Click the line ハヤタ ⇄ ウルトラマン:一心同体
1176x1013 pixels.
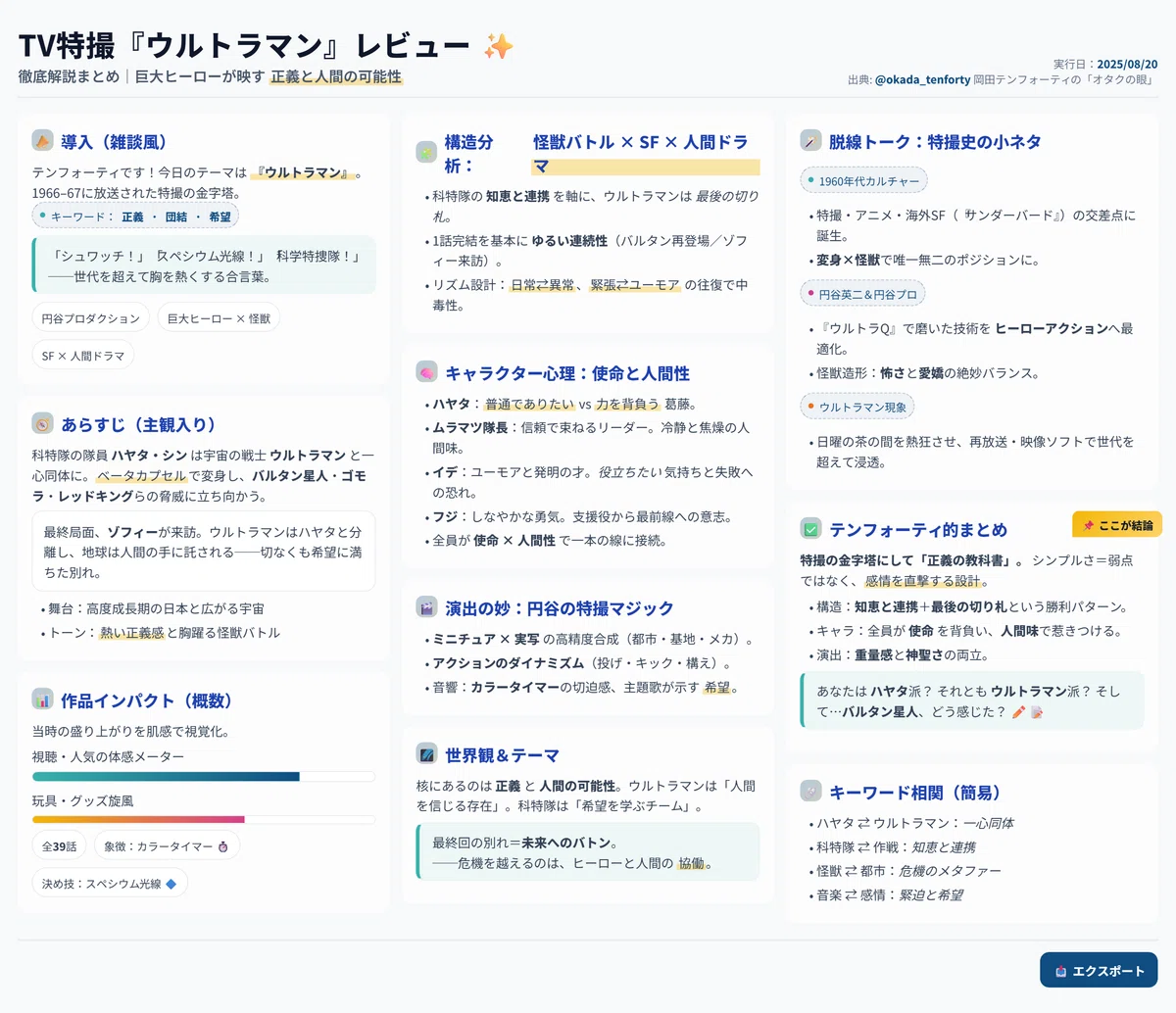915,823
